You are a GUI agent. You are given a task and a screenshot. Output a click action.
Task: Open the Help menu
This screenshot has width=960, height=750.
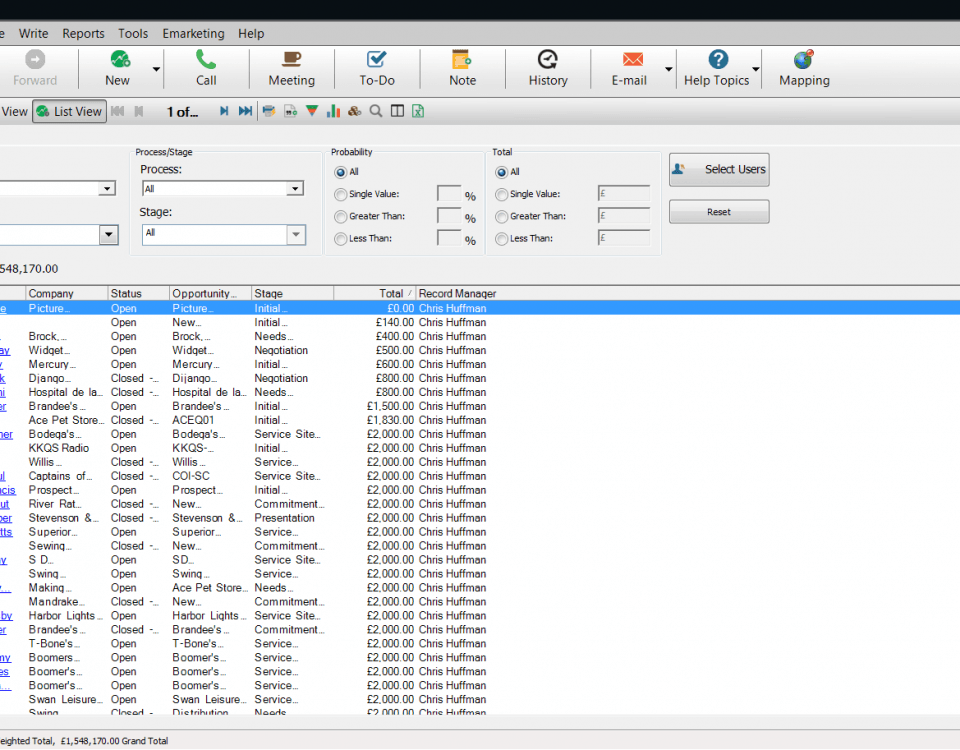[251, 34]
